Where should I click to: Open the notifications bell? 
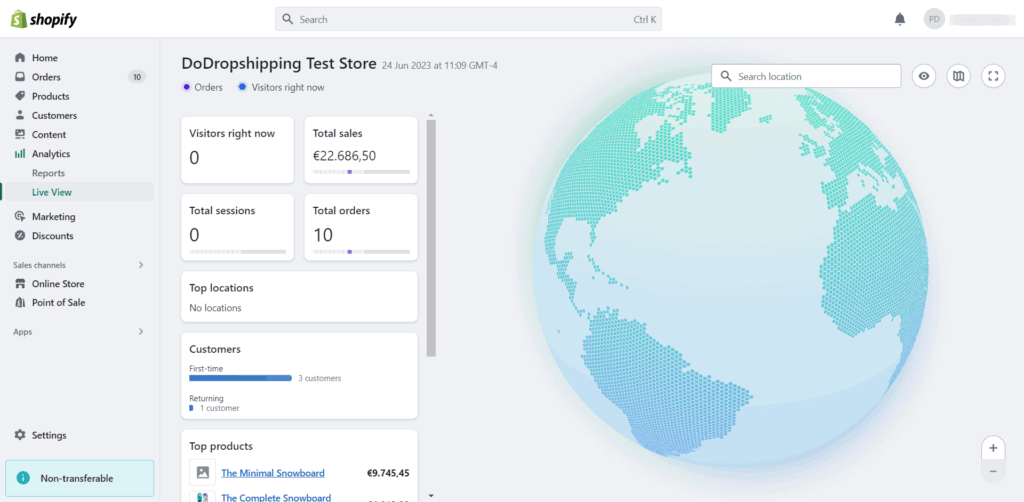point(900,20)
